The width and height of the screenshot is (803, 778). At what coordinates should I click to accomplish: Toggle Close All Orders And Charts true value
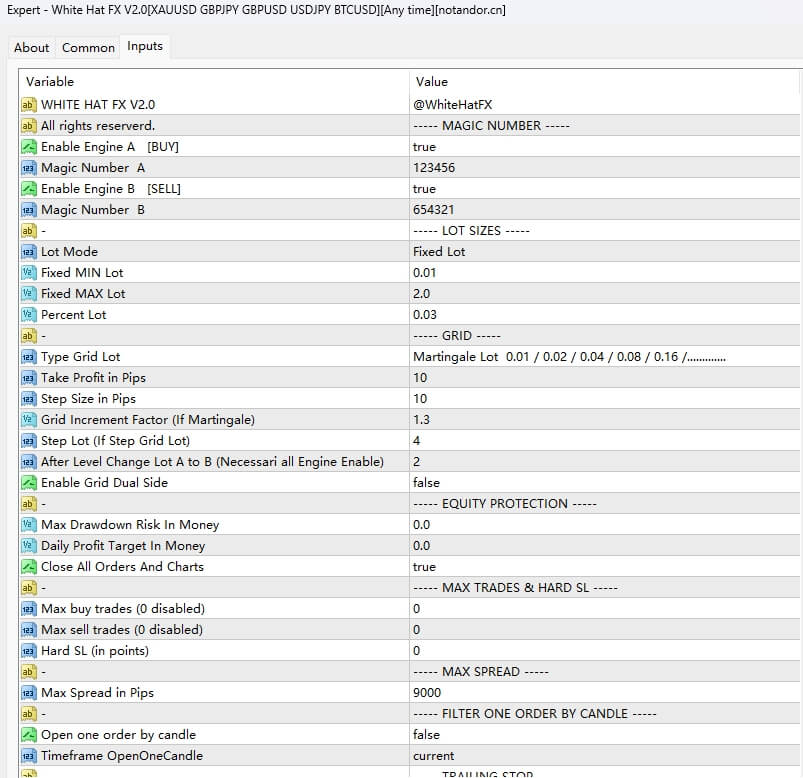pyautogui.click(x=424, y=567)
